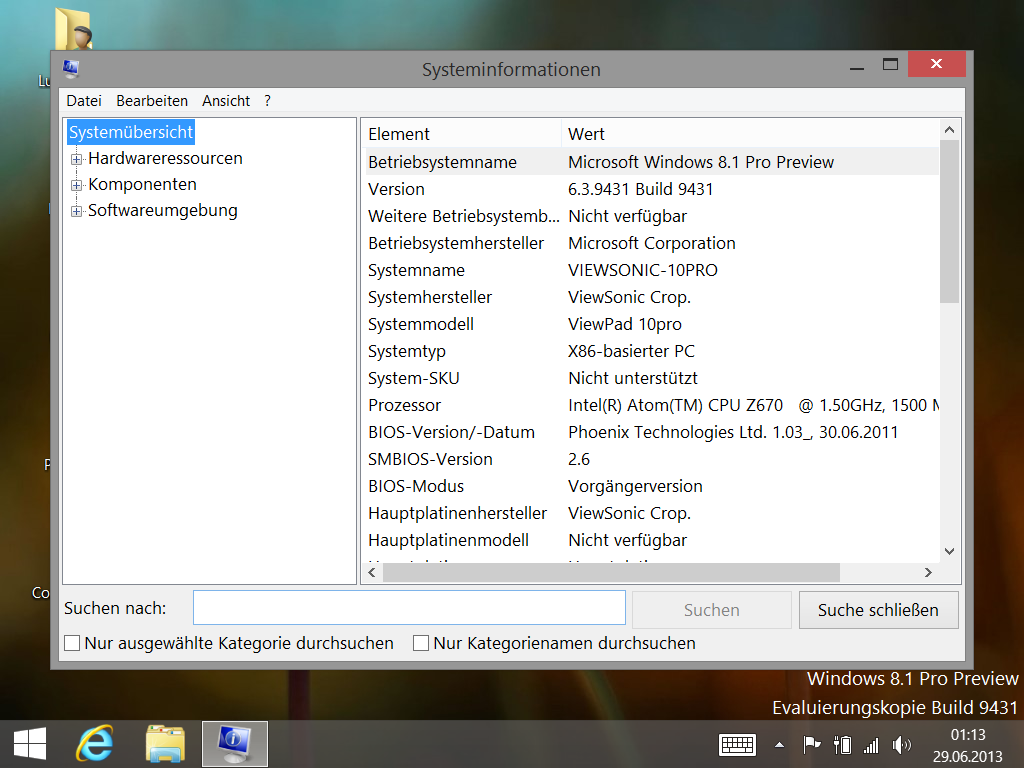The image size is (1024, 768).
Task: Select the Betriebsystemhersteller row
Action: point(650,243)
